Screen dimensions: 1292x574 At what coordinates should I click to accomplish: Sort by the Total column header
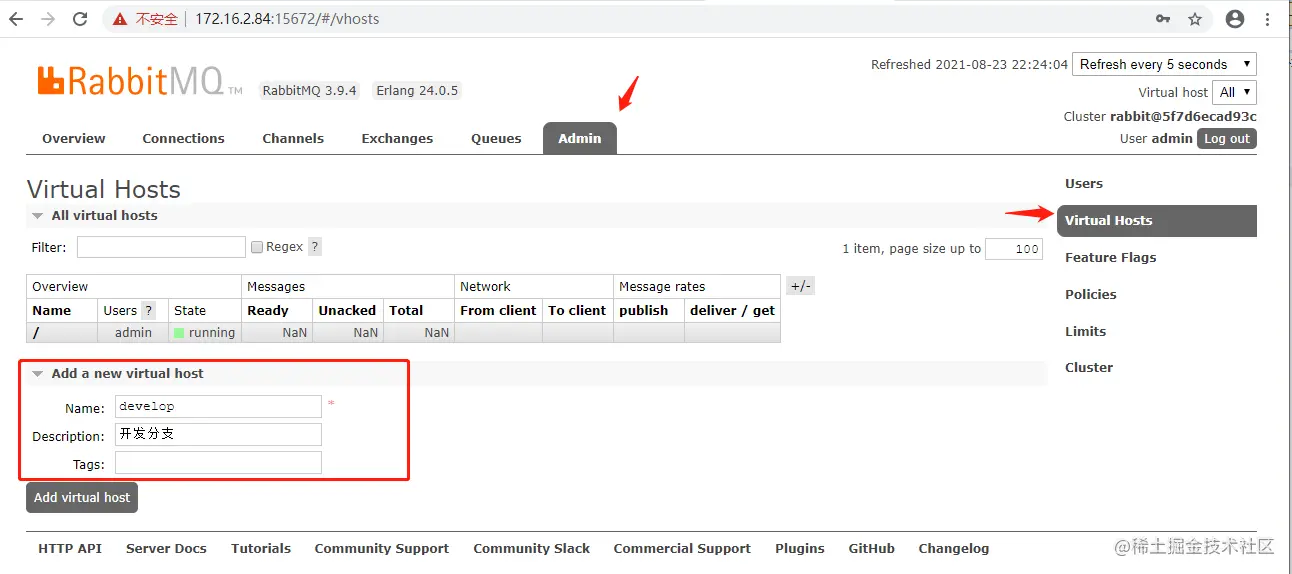(406, 311)
